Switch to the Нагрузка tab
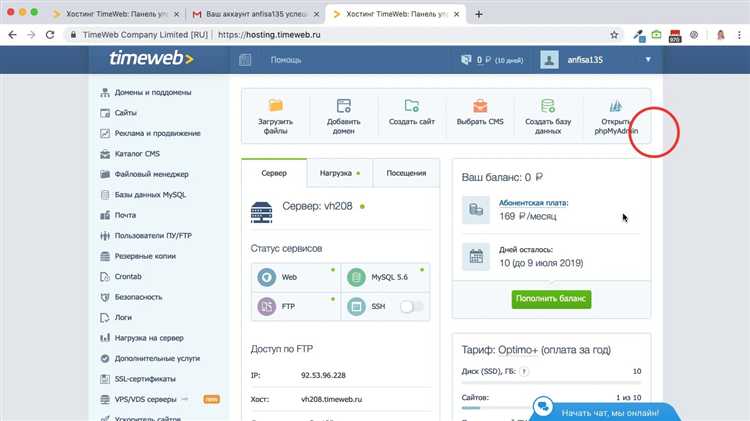Image resolution: width=750 pixels, height=421 pixels. [340, 173]
